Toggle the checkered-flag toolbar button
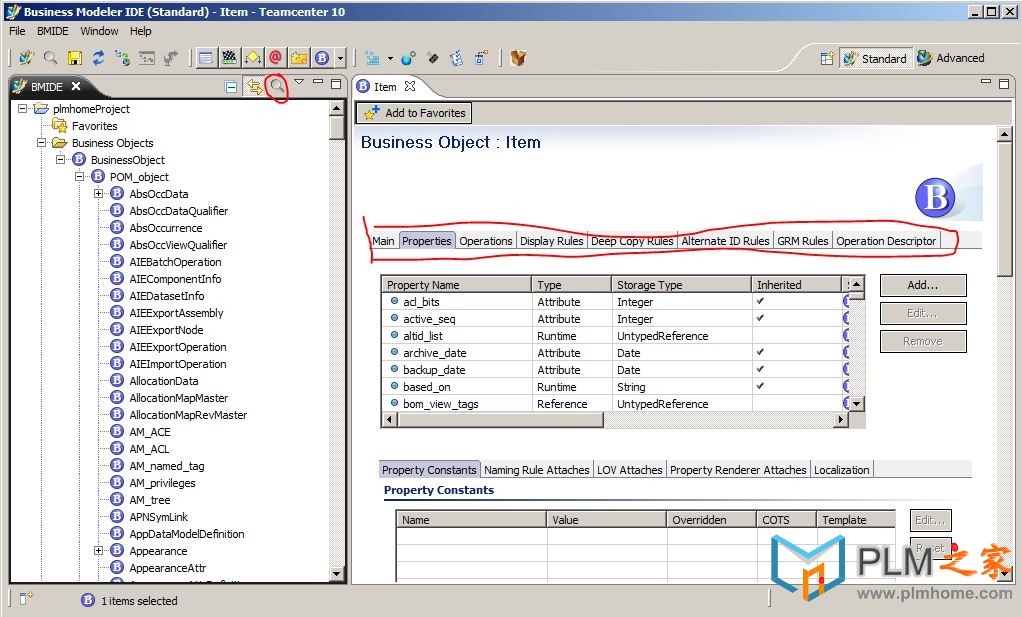The height and width of the screenshot is (617, 1022). coord(229,58)
